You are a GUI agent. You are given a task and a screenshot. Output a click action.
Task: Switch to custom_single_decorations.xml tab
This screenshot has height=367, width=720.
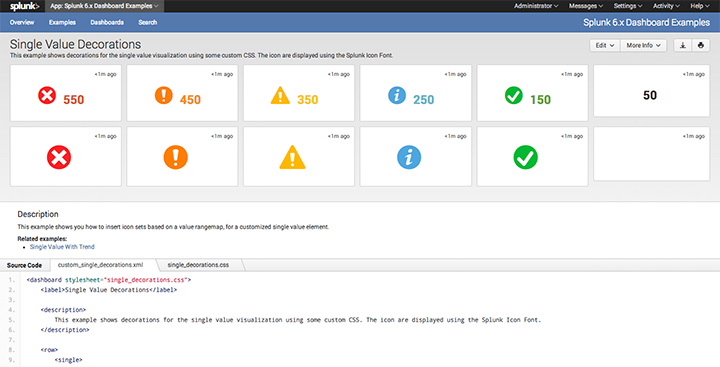[x=101, y=265]
